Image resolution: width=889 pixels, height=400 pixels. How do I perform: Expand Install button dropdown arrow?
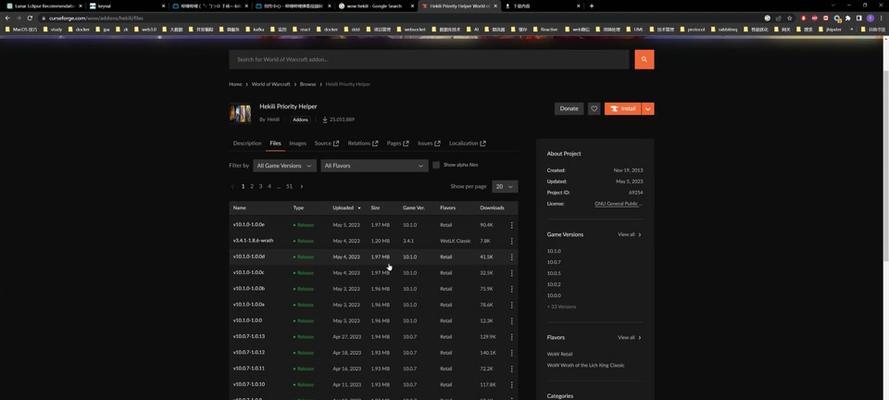coord(648,109)
